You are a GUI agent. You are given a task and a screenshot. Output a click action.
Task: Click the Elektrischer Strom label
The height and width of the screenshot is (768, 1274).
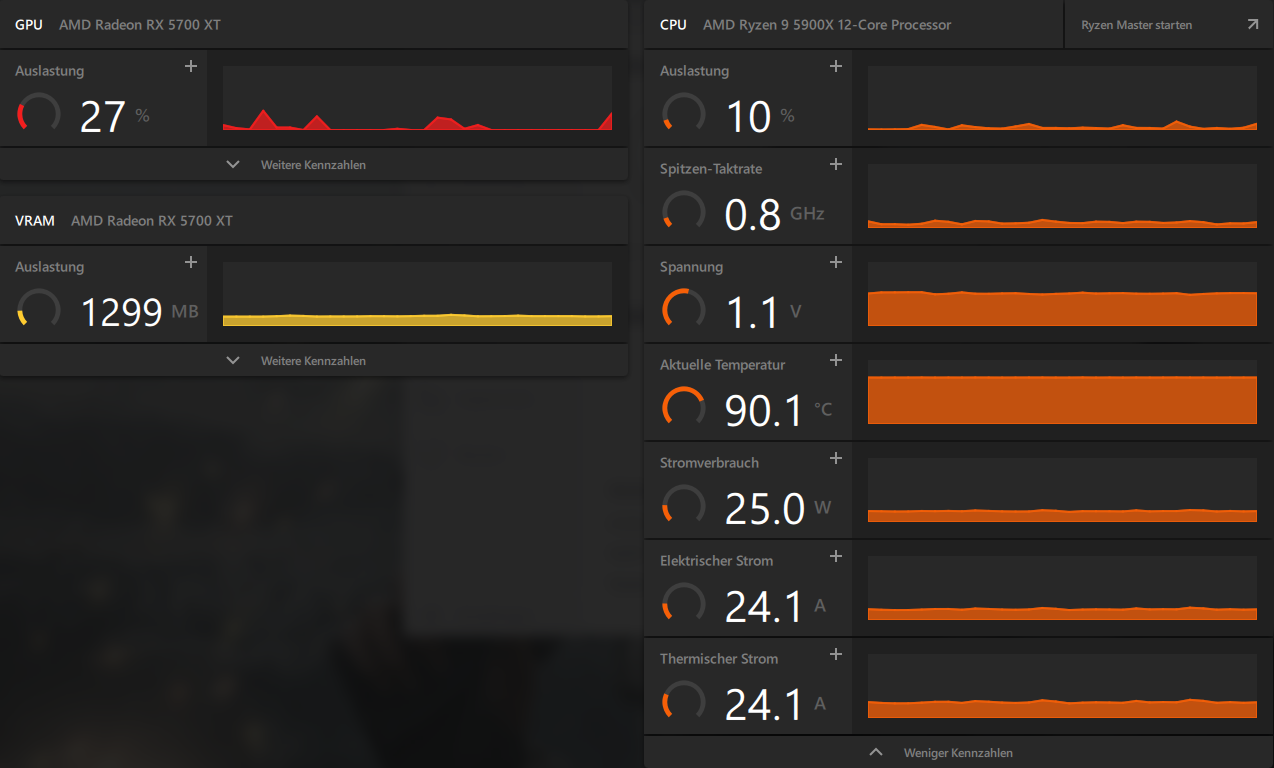click(716, 561)
